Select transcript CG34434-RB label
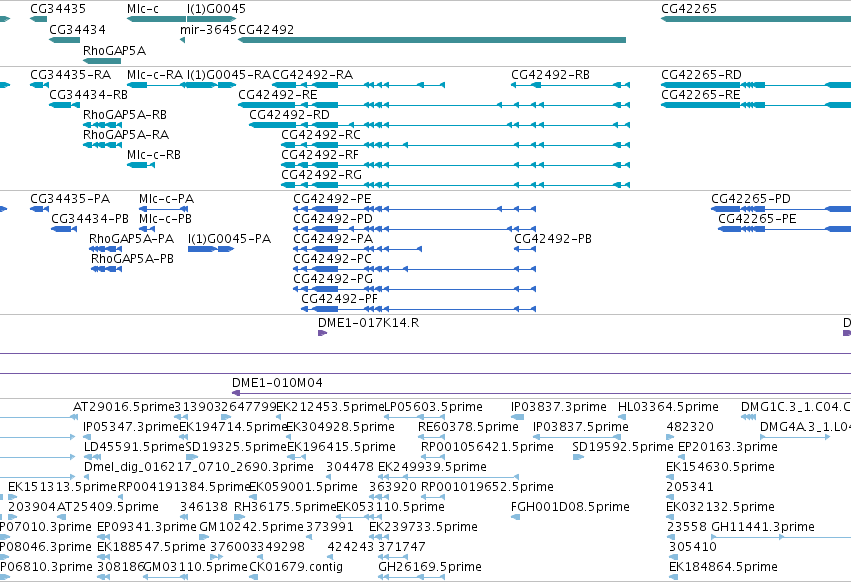Screen dimensions: 851x582 pos(88,95)
